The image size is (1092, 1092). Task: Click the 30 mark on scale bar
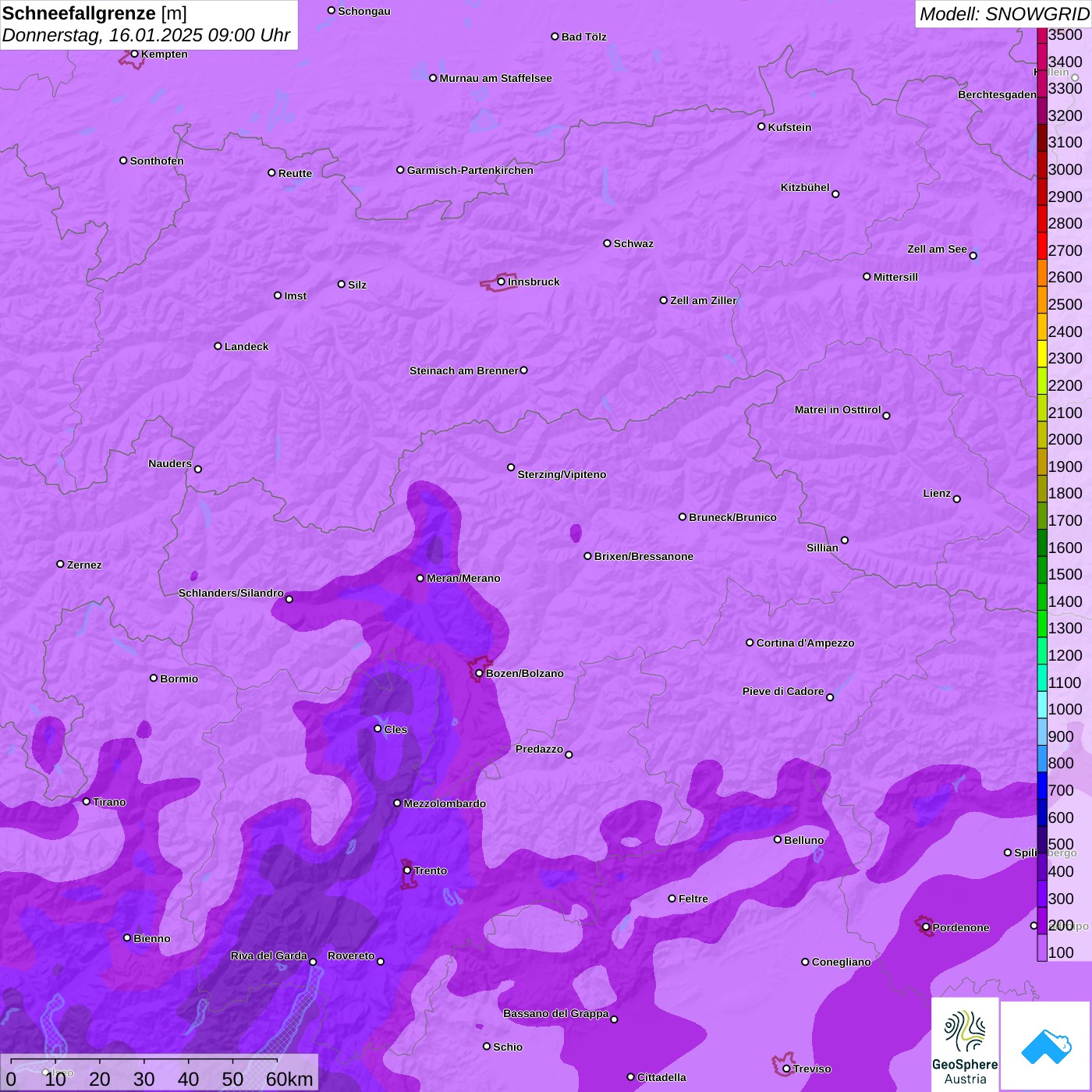(144, 1080)
